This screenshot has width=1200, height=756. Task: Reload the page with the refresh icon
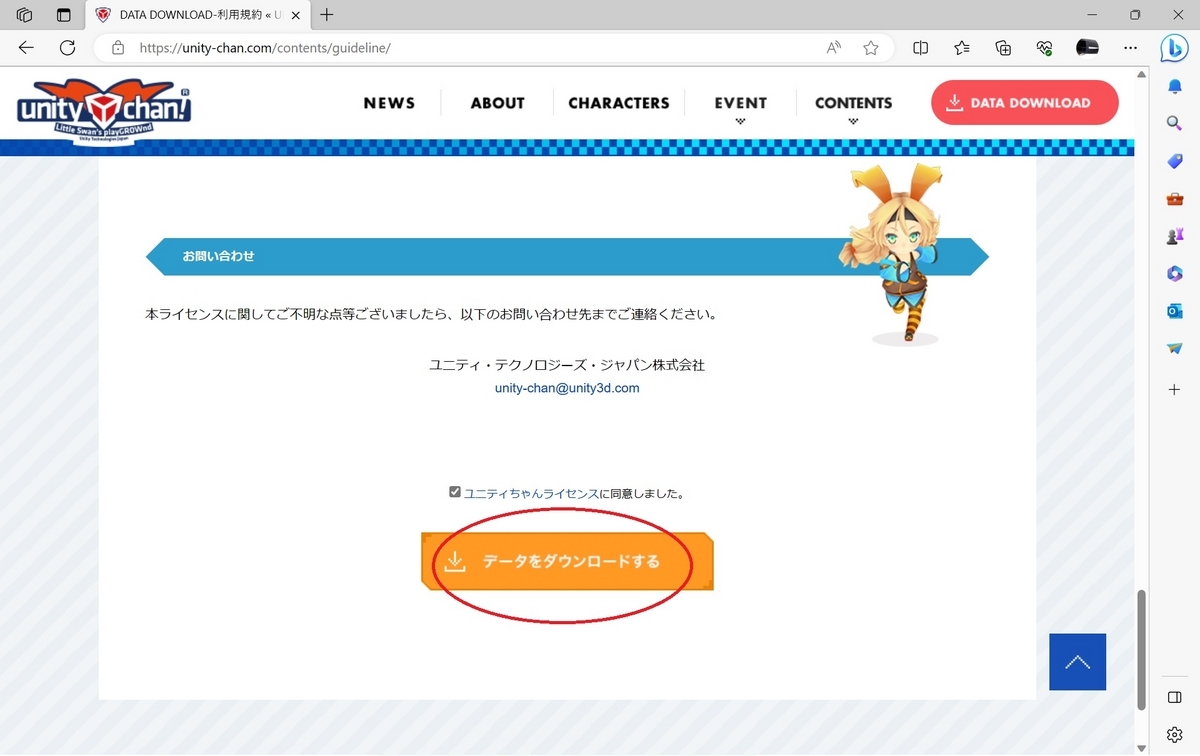[68, 47]
